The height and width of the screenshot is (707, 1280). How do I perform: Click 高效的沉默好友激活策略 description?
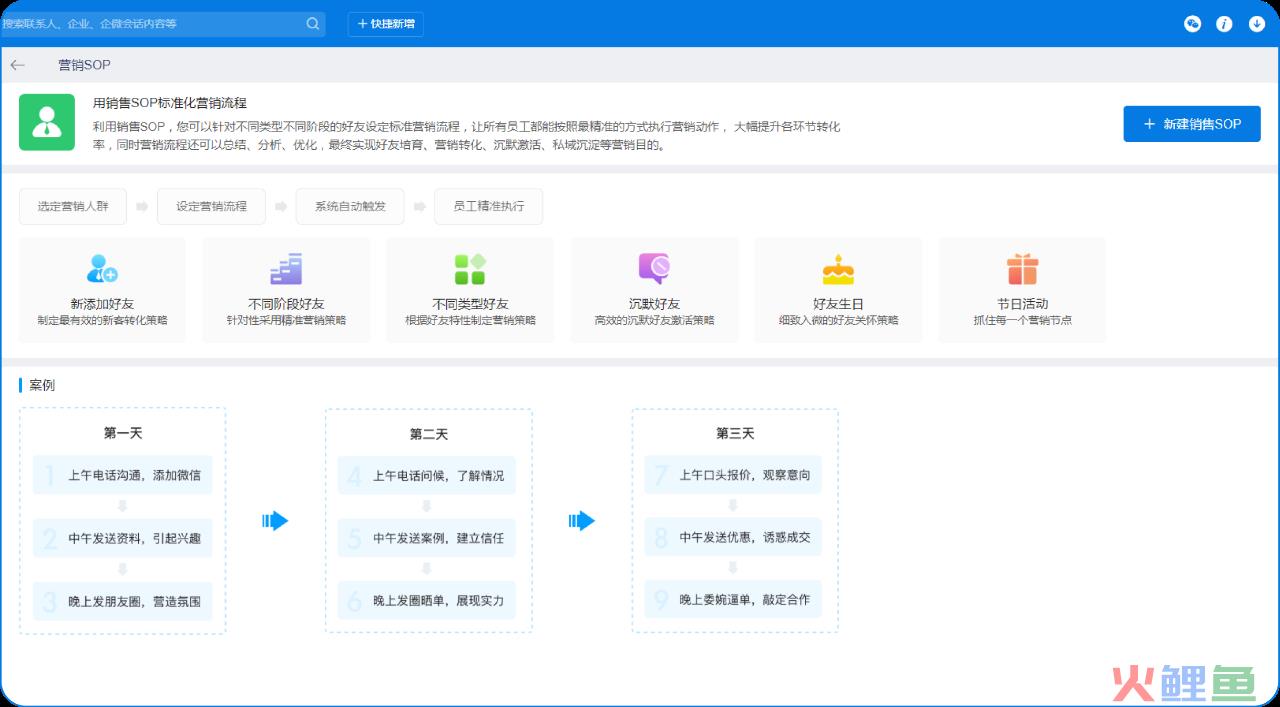click(x=654, y=321)
